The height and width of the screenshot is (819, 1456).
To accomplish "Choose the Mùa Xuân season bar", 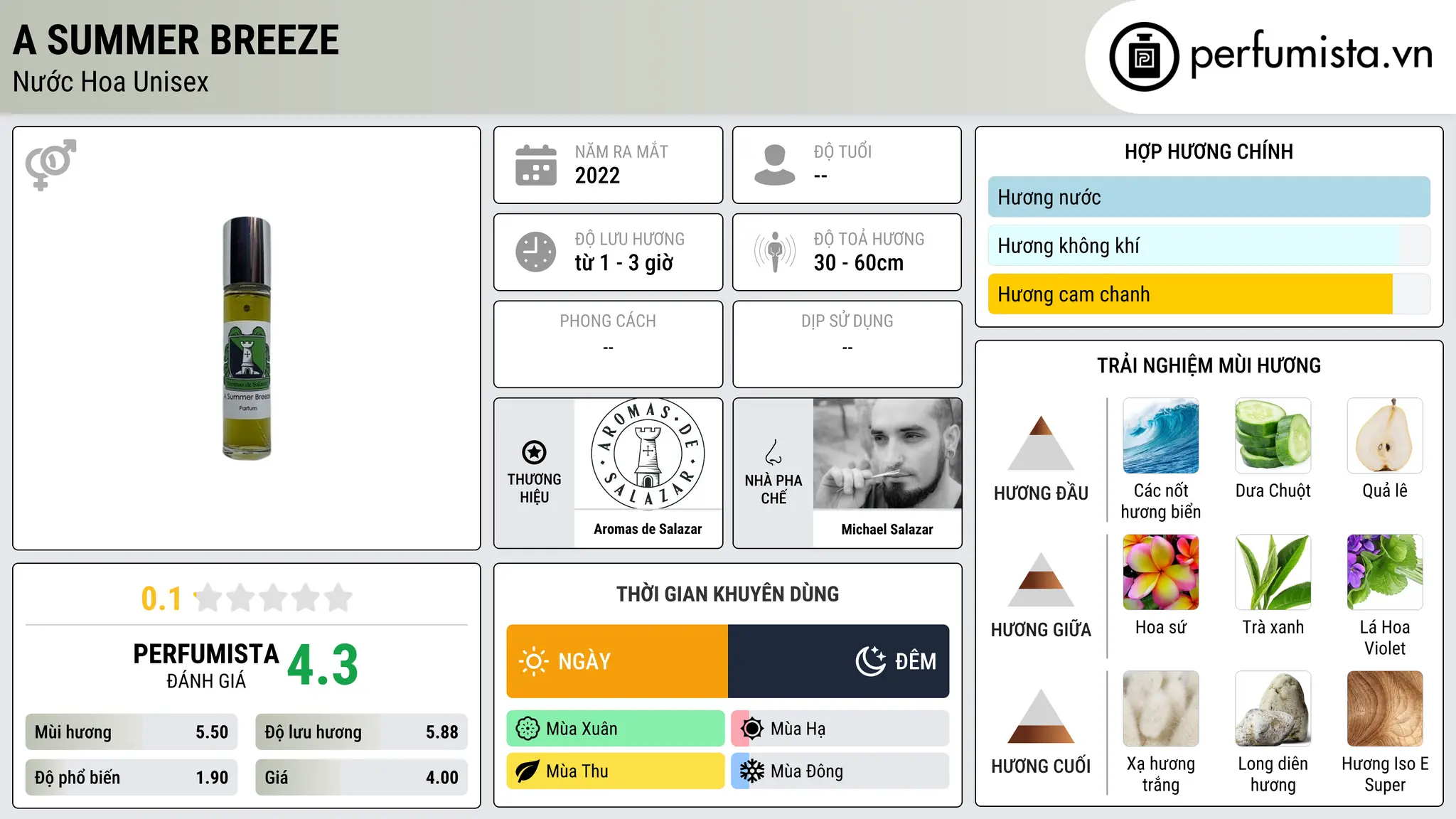I will pyautogui.click(x=616, y=729).
